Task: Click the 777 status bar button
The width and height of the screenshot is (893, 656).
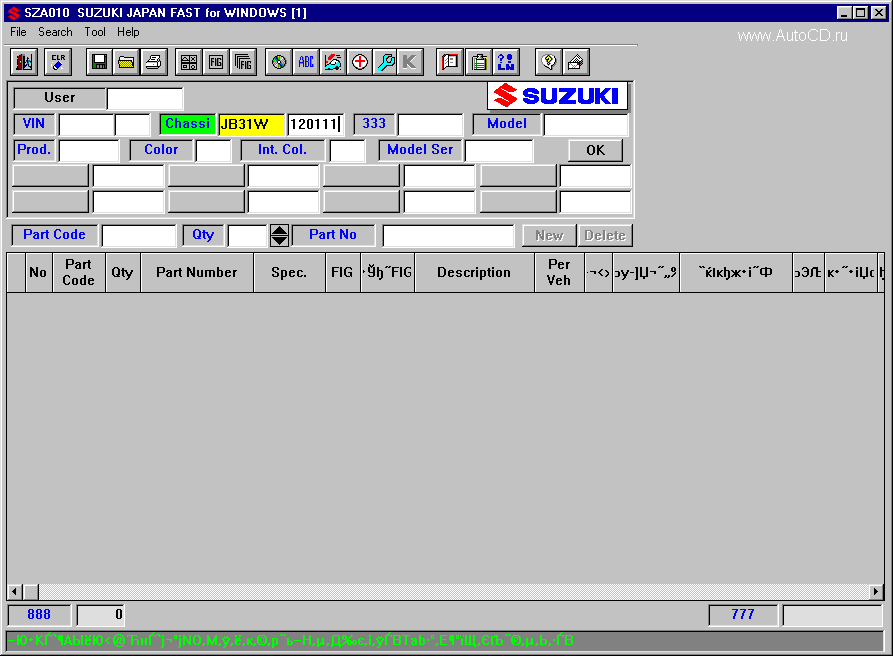Action: pos(743,614)
